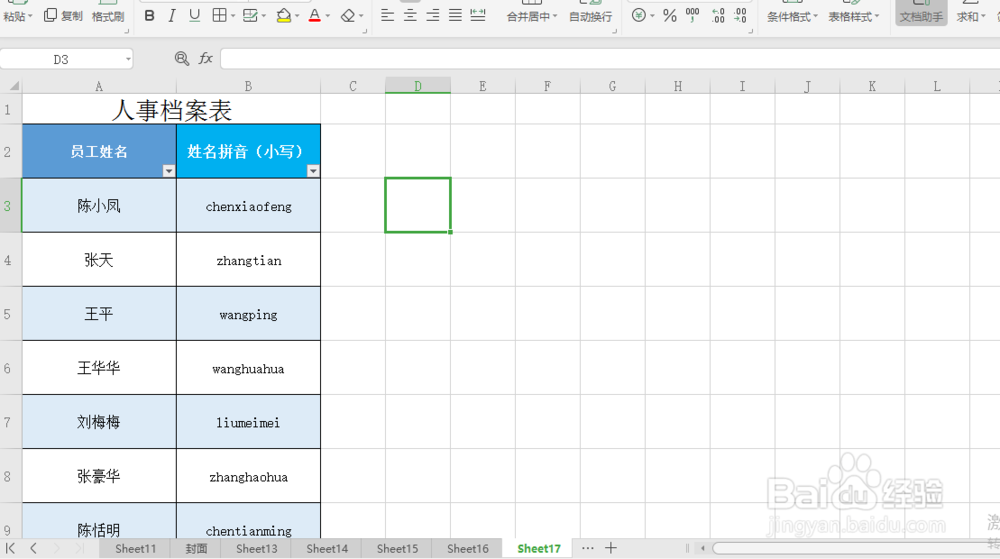Screen dimensions: 1000x559
Task: Open format cells dialog launcher (font group)
Action: click(364, 31)
